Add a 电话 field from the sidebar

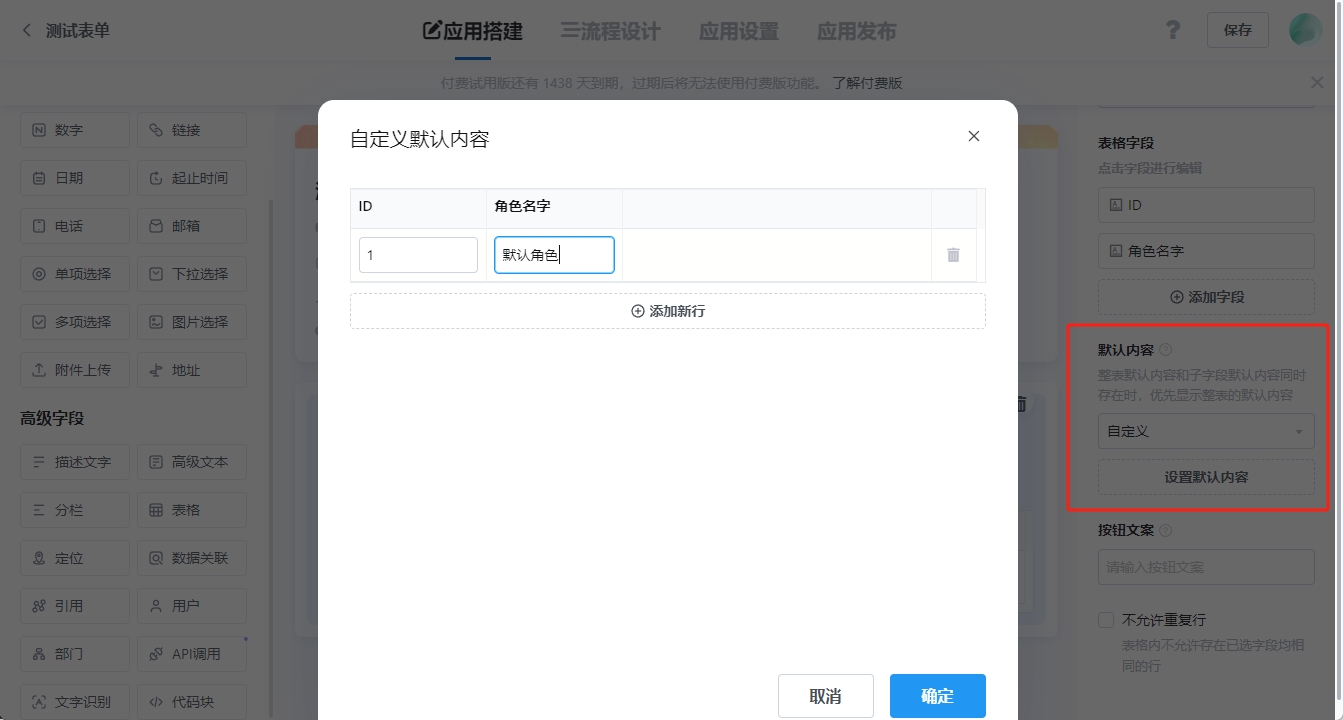point(75,226)
